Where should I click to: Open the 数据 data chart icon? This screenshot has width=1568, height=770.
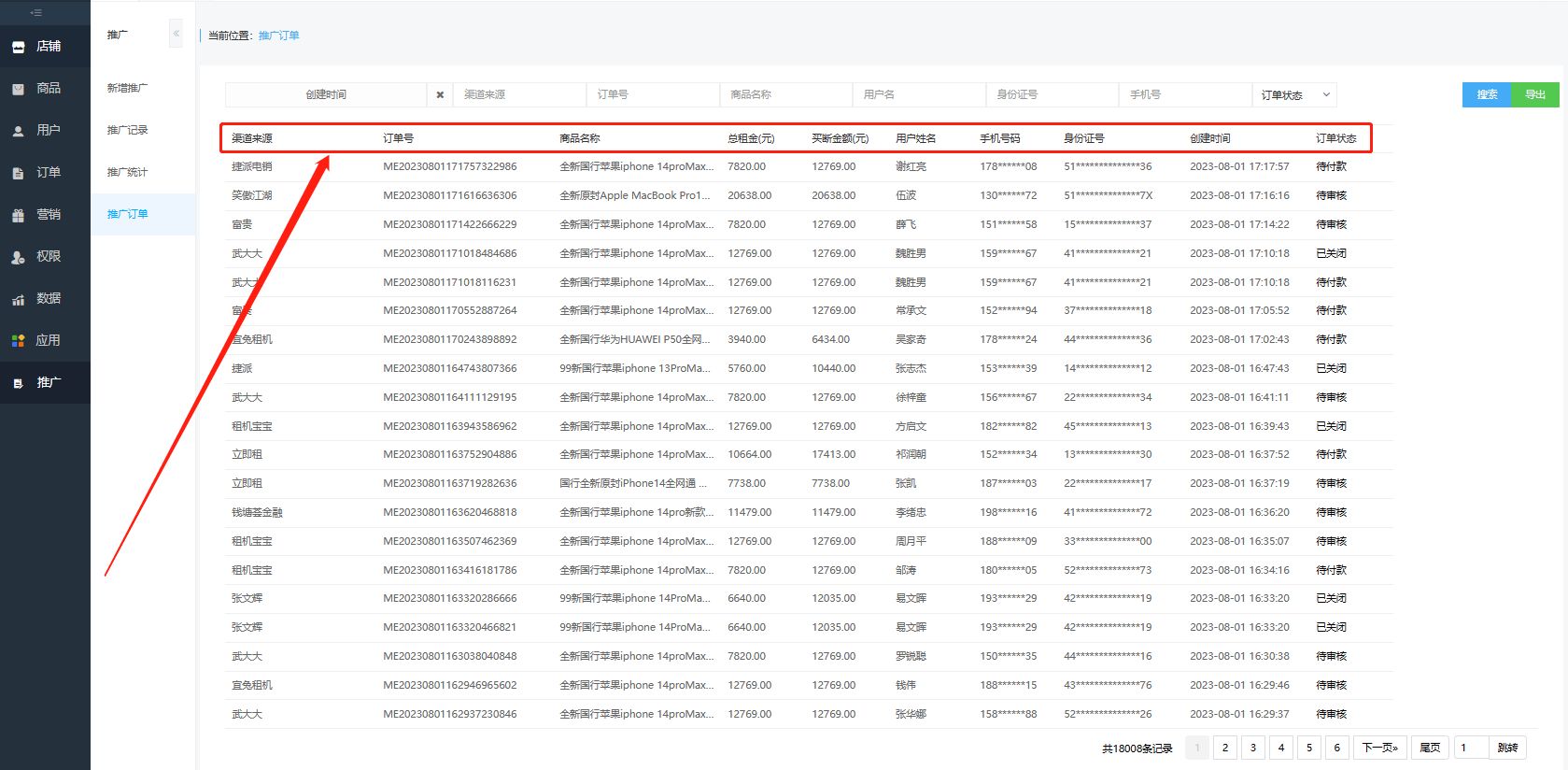click(x=18, y=299)
